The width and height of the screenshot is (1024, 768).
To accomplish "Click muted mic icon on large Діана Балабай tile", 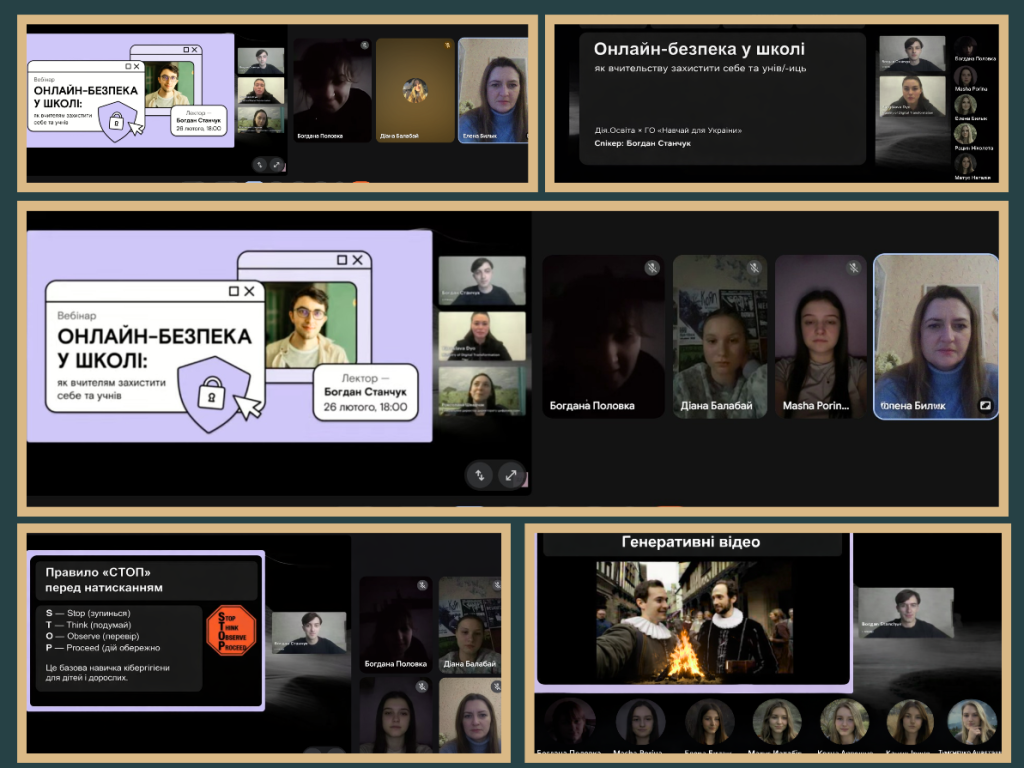I will [753, 268].
